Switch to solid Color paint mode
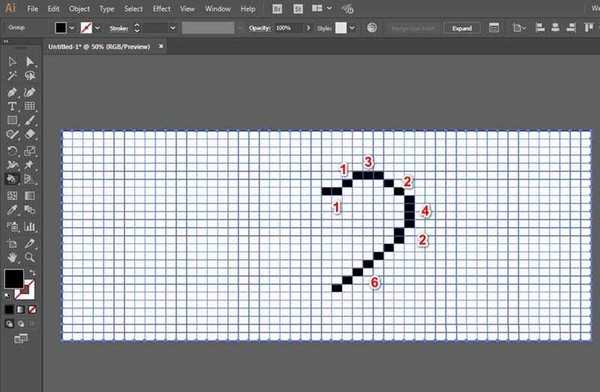 (9, 309)
